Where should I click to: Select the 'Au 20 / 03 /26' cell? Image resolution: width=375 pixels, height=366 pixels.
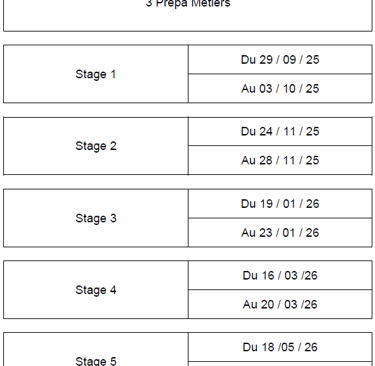[x=280, y=304]
